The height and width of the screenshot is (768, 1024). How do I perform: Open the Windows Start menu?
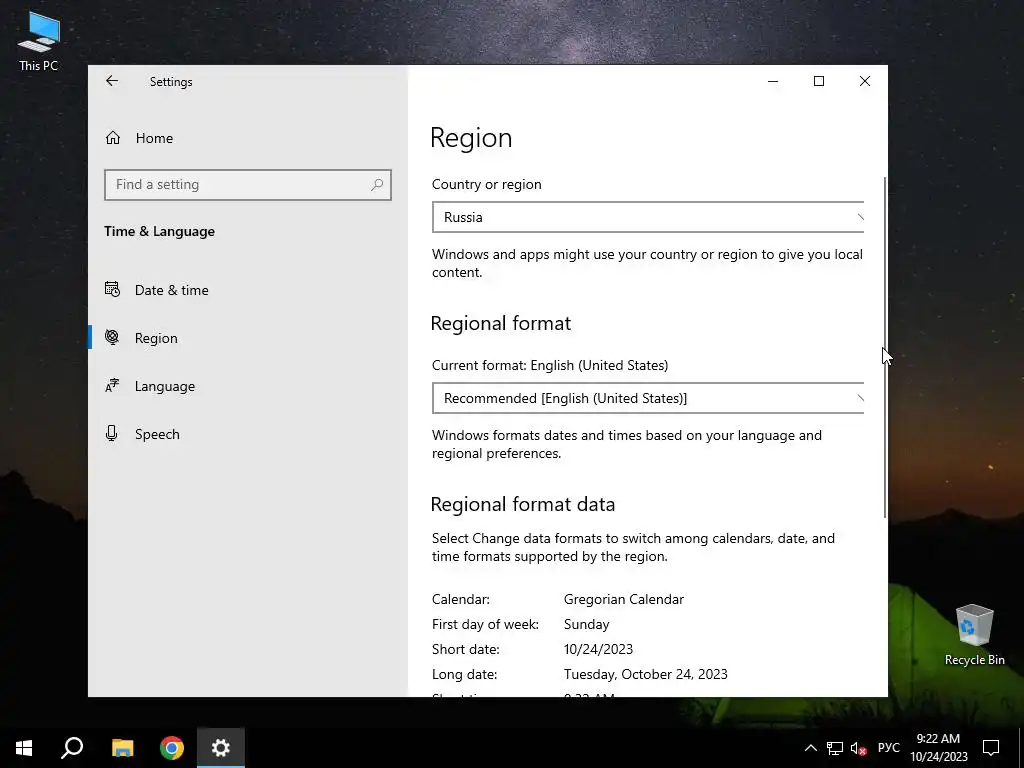(x=24, y=748)
